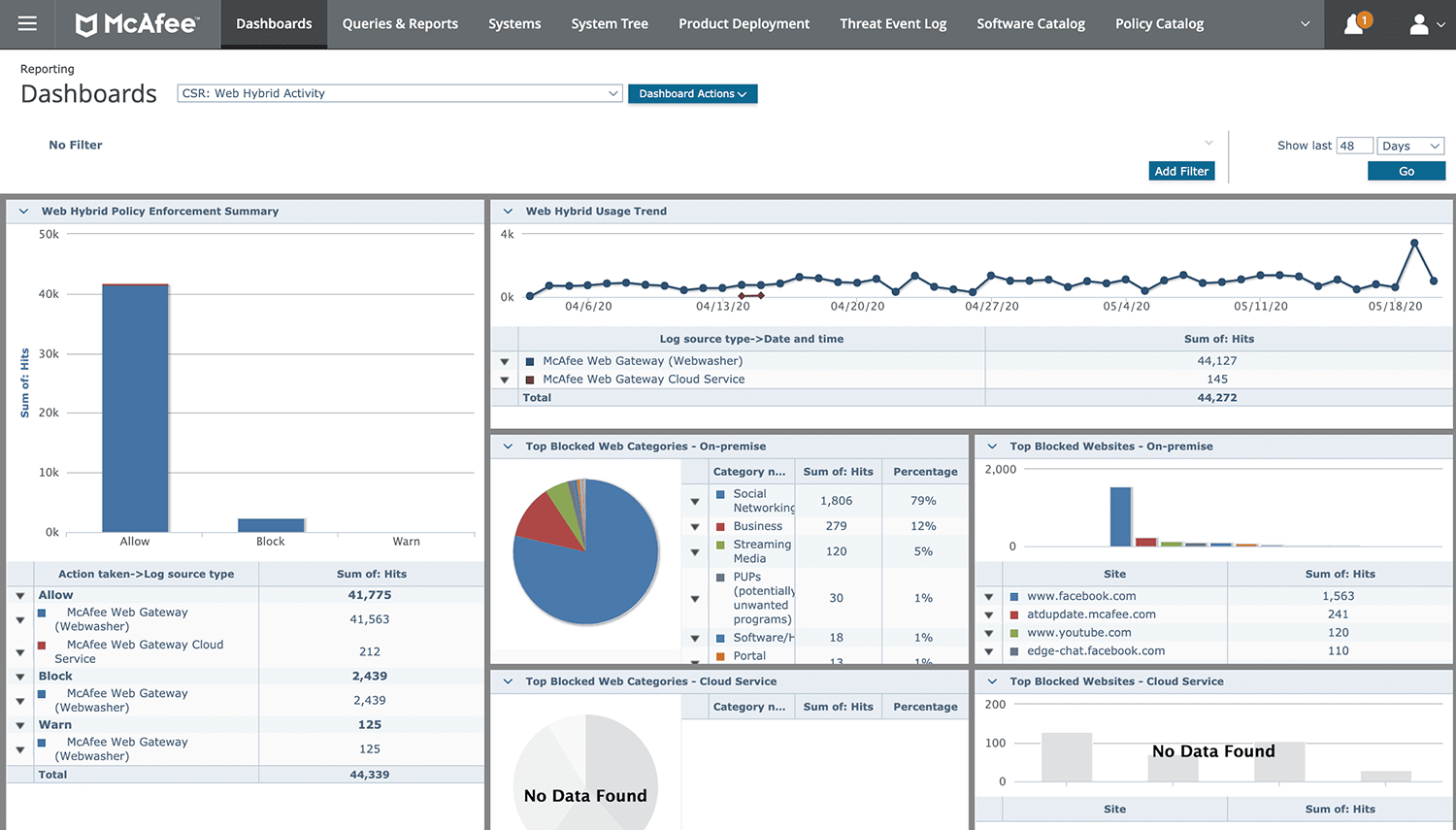Click the 41,775 Allow hits value

pos(370,595)
